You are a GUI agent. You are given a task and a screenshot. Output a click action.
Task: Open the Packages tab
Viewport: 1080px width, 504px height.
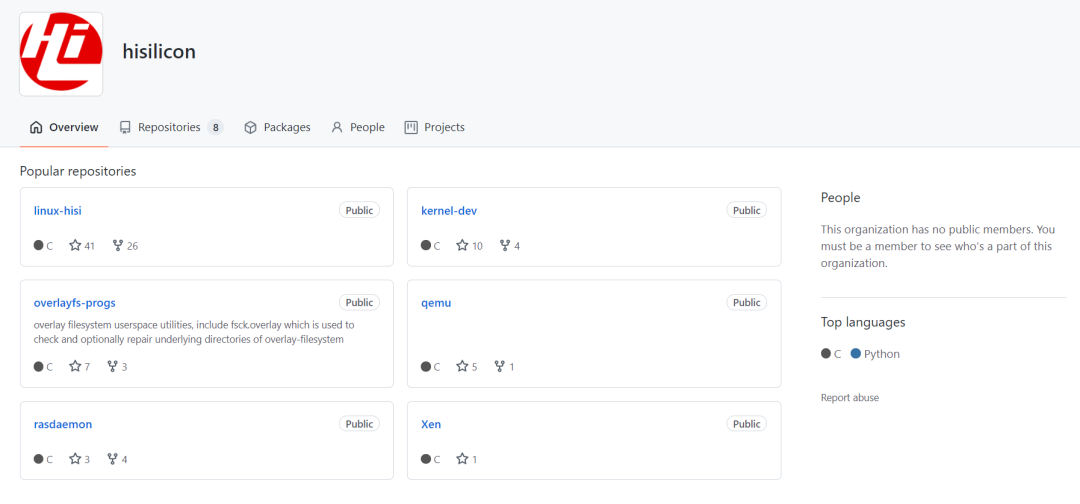point(277,127)
